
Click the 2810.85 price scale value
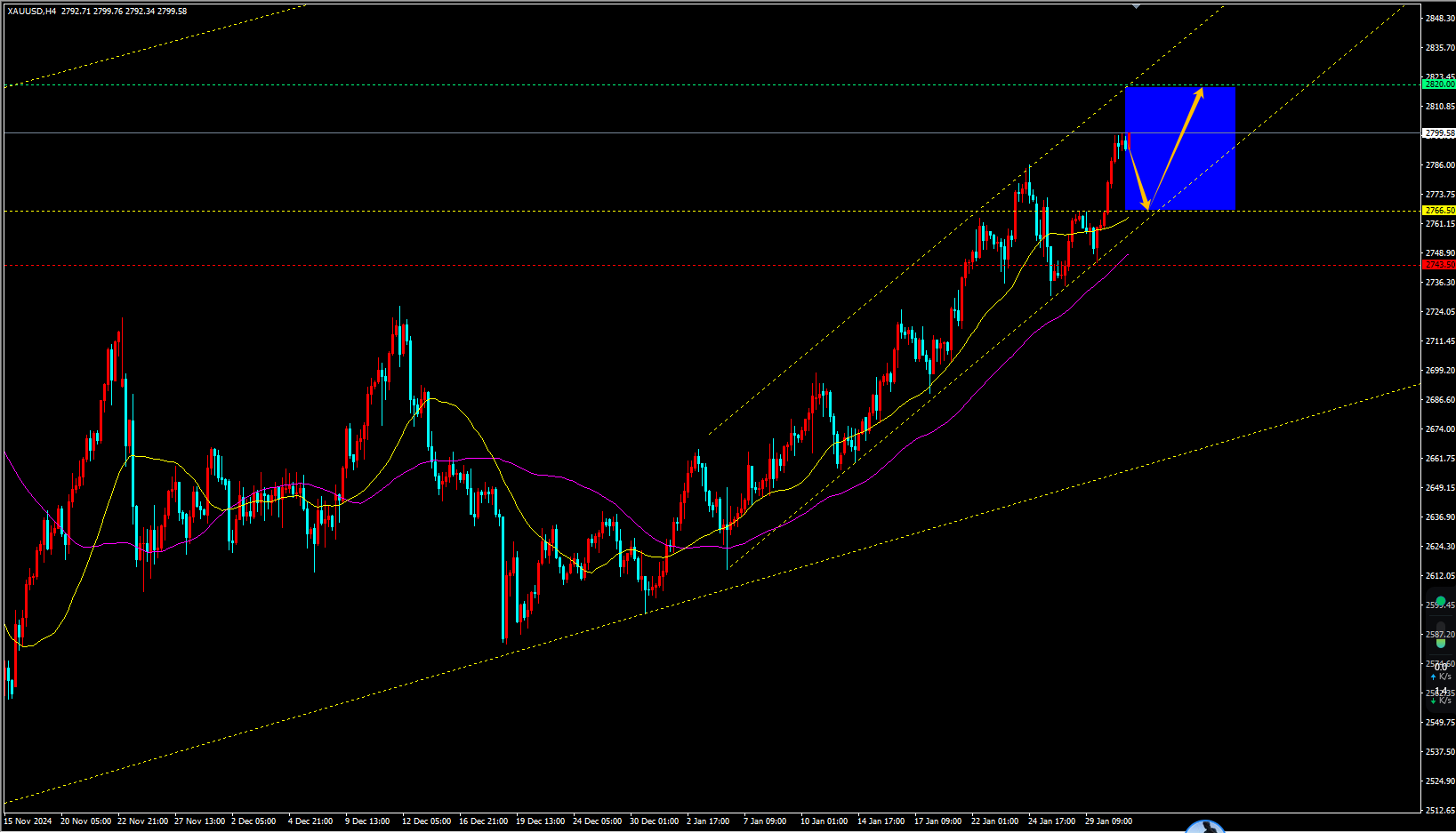point(1440,106)
